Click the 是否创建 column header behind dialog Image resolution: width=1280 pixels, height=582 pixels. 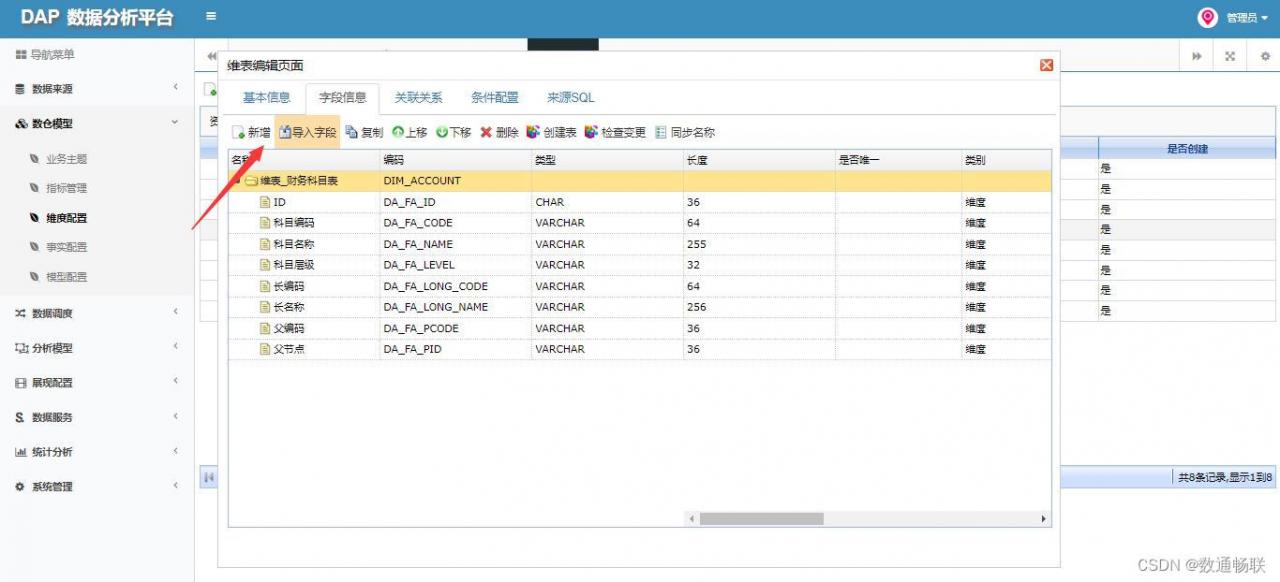point(1187,149)
